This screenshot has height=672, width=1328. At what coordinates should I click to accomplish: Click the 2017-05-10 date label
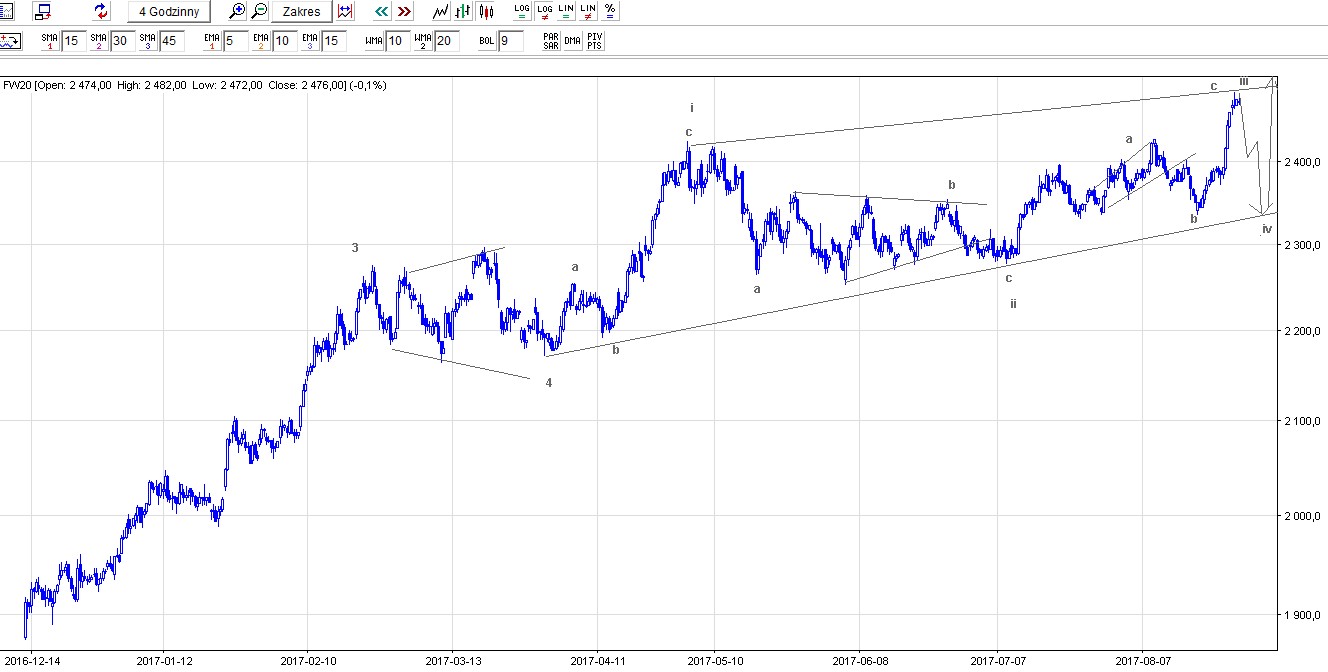(x=715, y=661)
